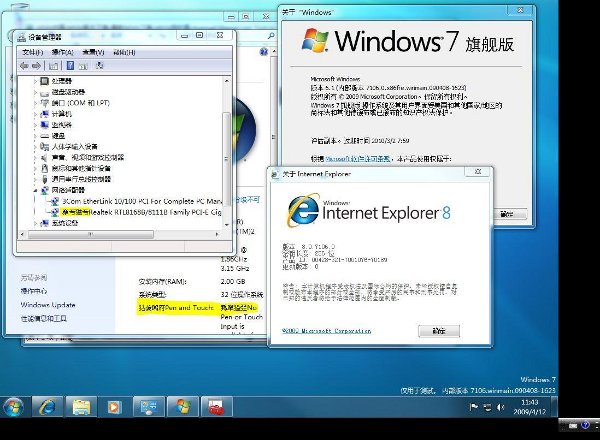Click System control panel taskbar icon
Screen dimensions: 600x440
(149, 406)
